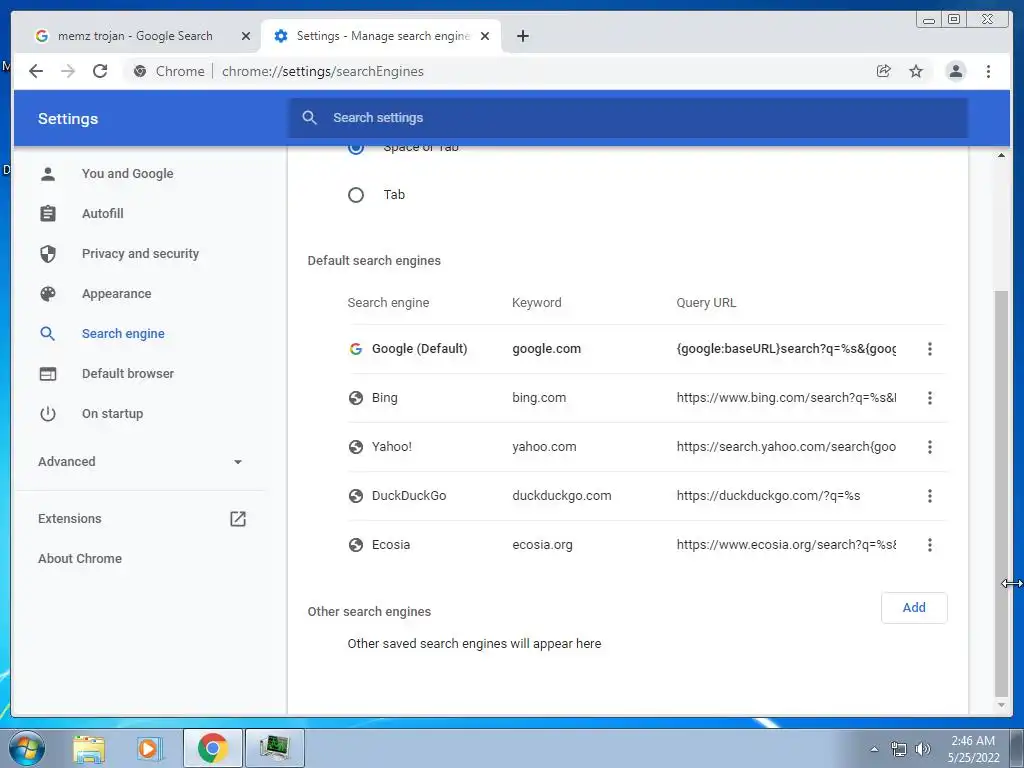Click the Chrome site info icon in address bar
This screenshot has width=1024, height=768.
point(140,71)
